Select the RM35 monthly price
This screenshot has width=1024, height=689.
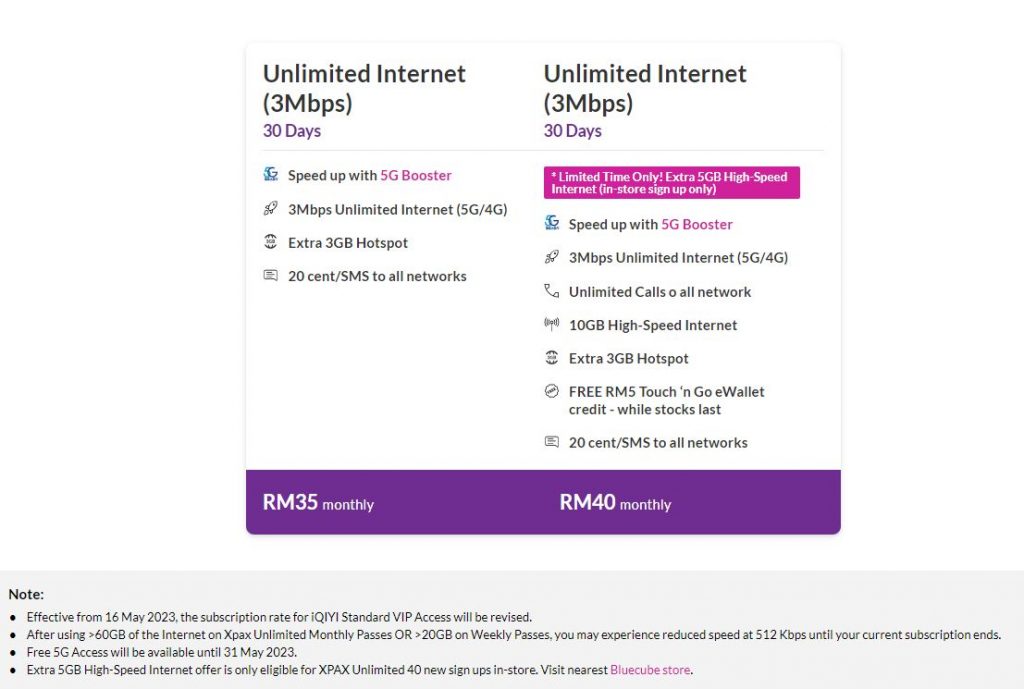[318, 503]
